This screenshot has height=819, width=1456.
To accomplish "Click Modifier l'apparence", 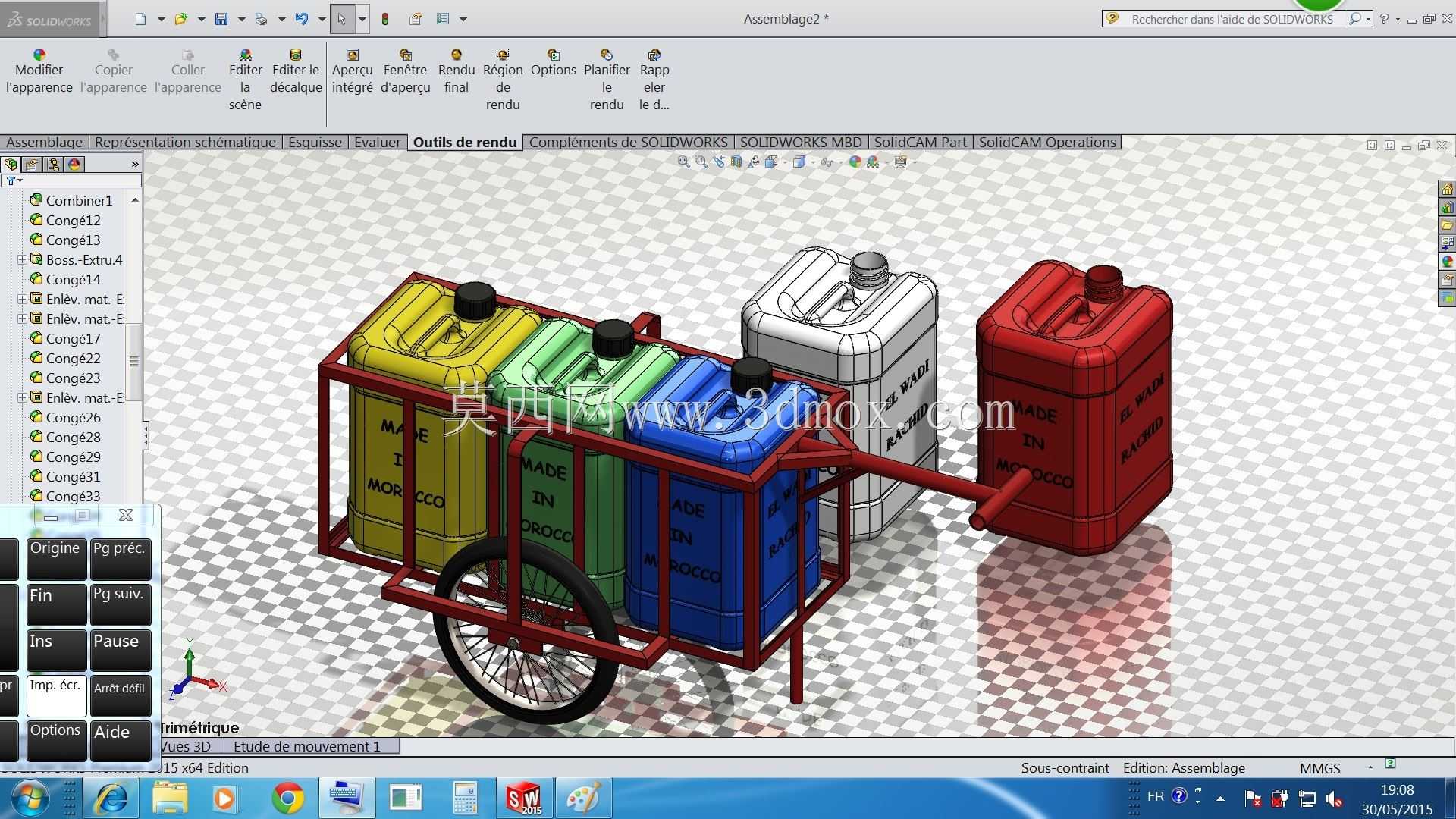I will tap(39, 71).
